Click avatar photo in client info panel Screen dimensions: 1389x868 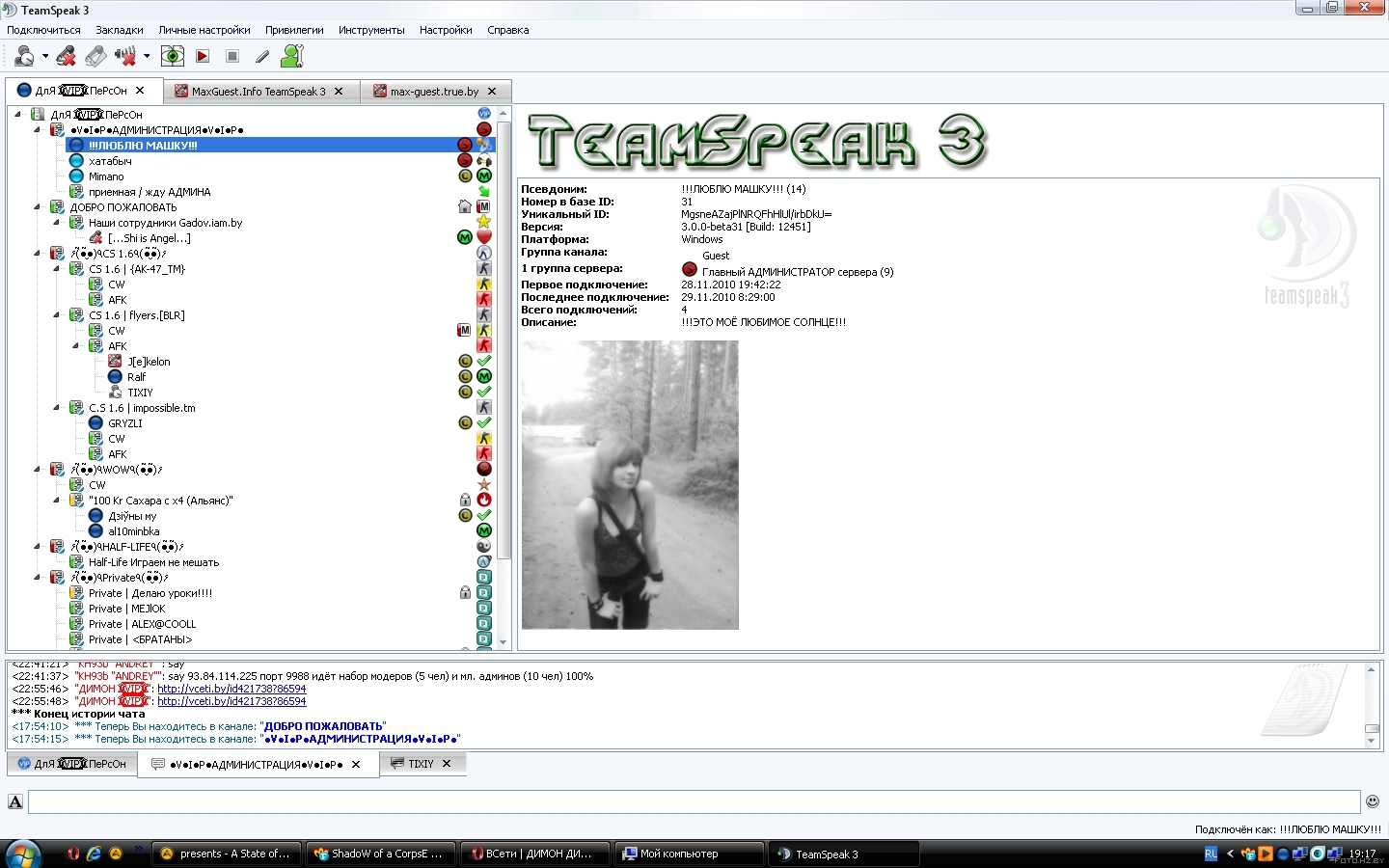pyautogui.click(x=630, y=484)
